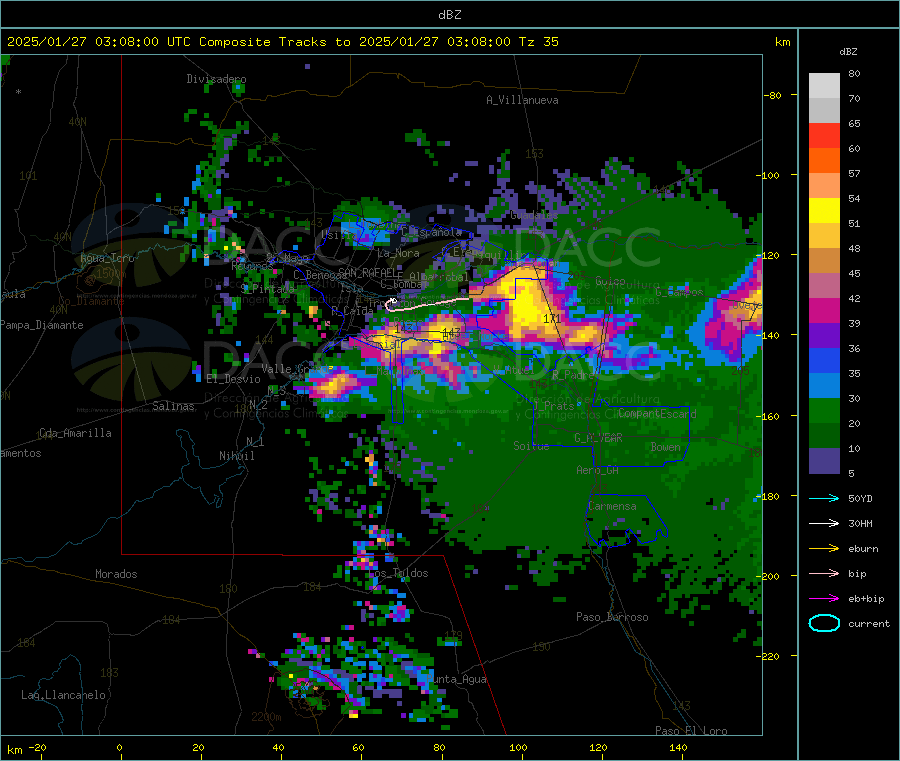Click the 'Paso_El_Loro' map label
Image resolution: width=900 pixels, height=761 pixels.
coord(691,731)
